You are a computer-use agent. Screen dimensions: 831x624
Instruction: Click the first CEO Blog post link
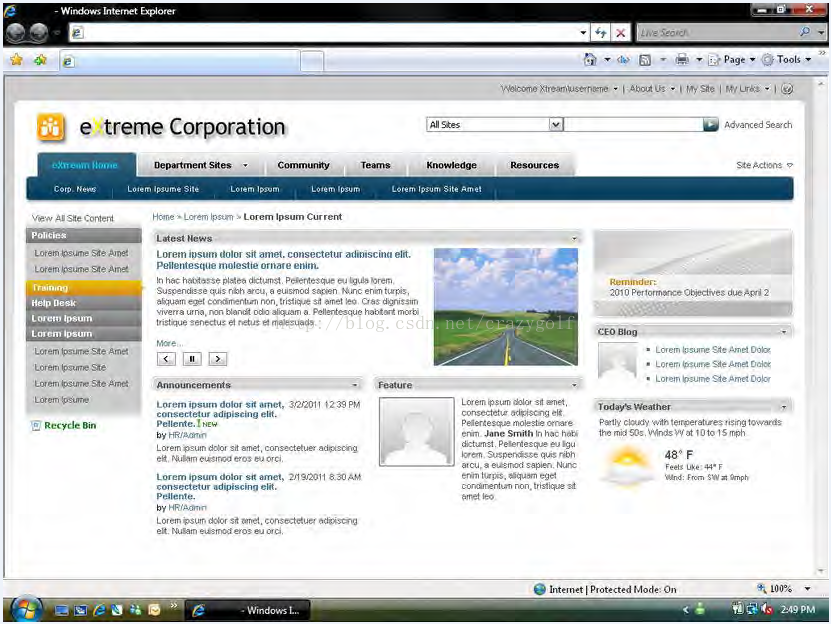point(713,350)
